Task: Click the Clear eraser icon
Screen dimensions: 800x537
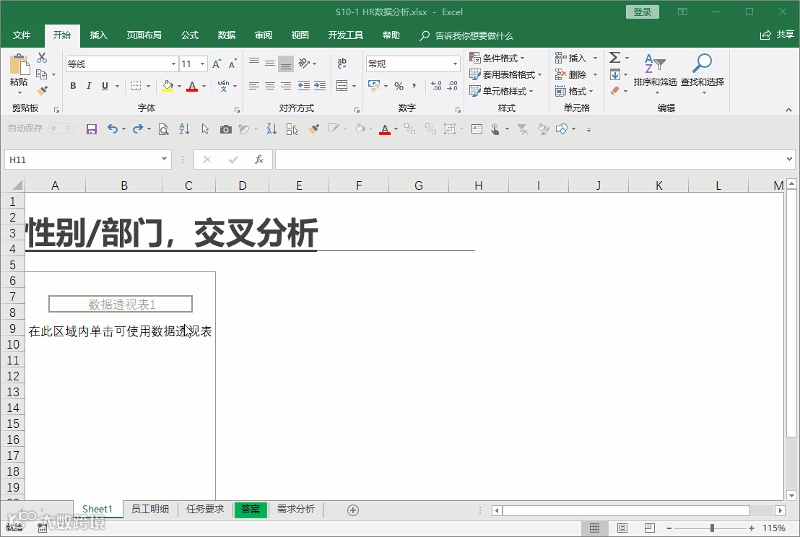Action: (x=615, y=91)
